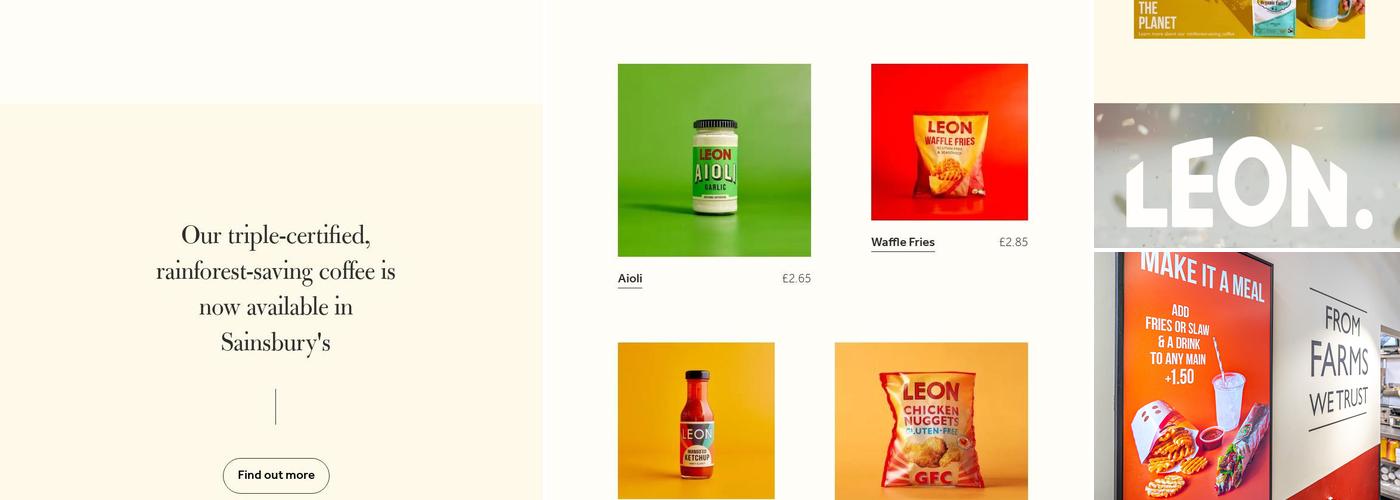Click the vertical divider line above button

276,407
